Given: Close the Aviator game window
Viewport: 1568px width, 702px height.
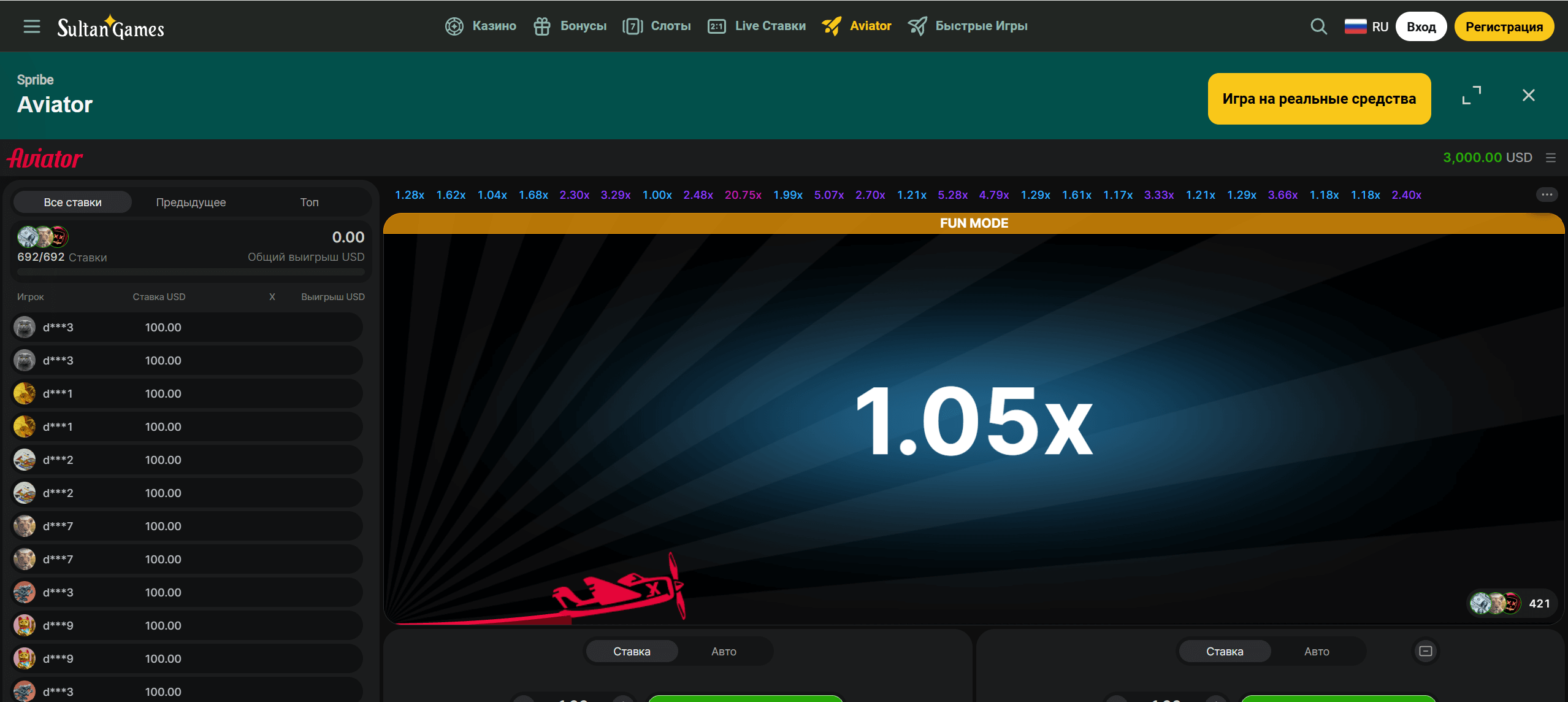Looking at the screenshot, I should (1528, 95).
